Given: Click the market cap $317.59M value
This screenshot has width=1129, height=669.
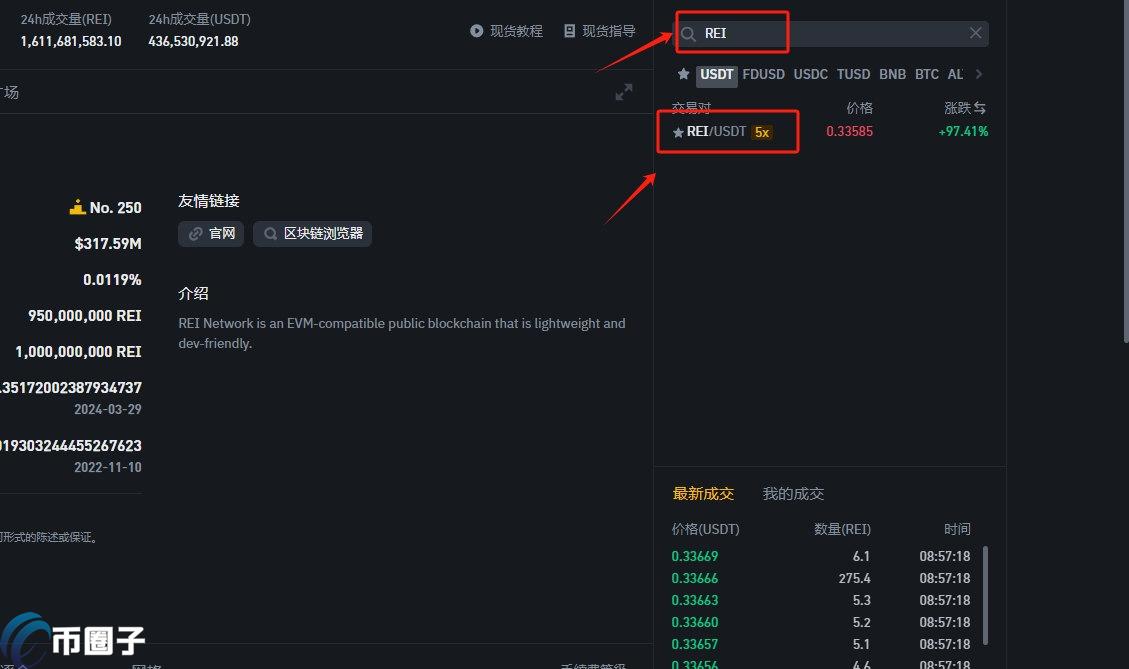Looking at the screenshot, I should pyautogui.click(x=108, y=244).
